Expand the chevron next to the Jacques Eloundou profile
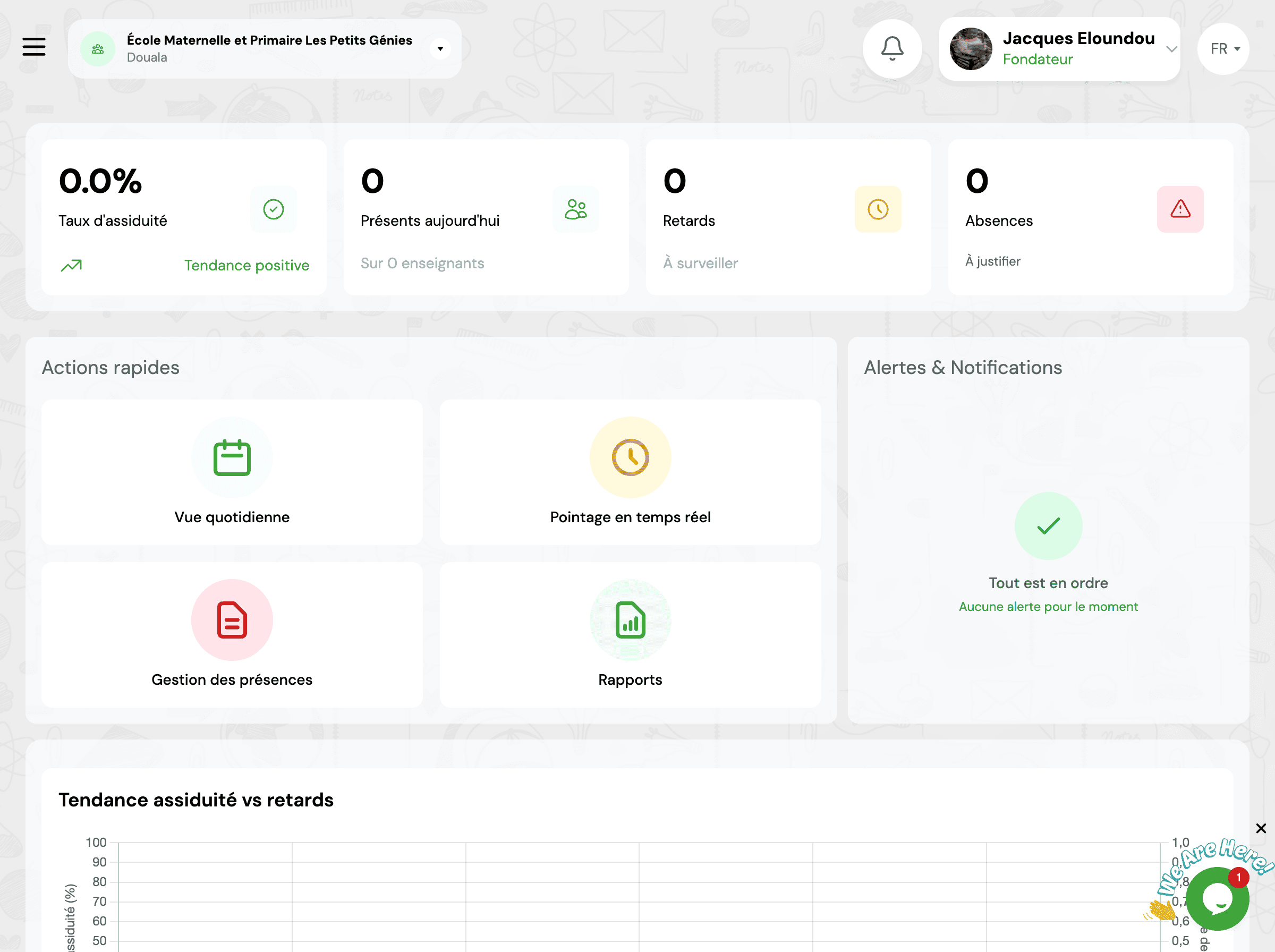Viewport: 1275px width, 952px height. tap(1171, 49)
